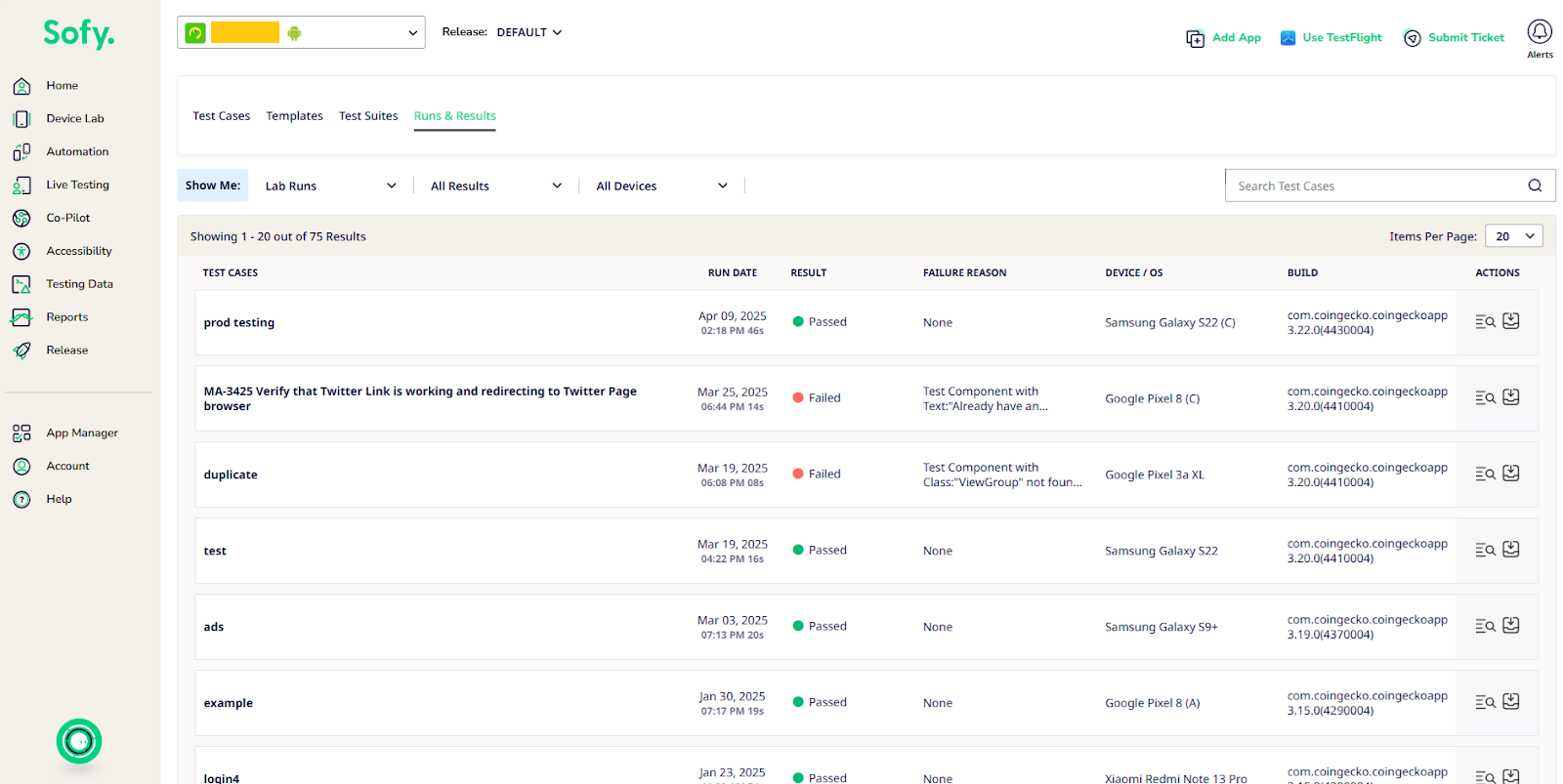Download results for example run
Viewport: 1563px width, 784px height.
(1511, 702)
